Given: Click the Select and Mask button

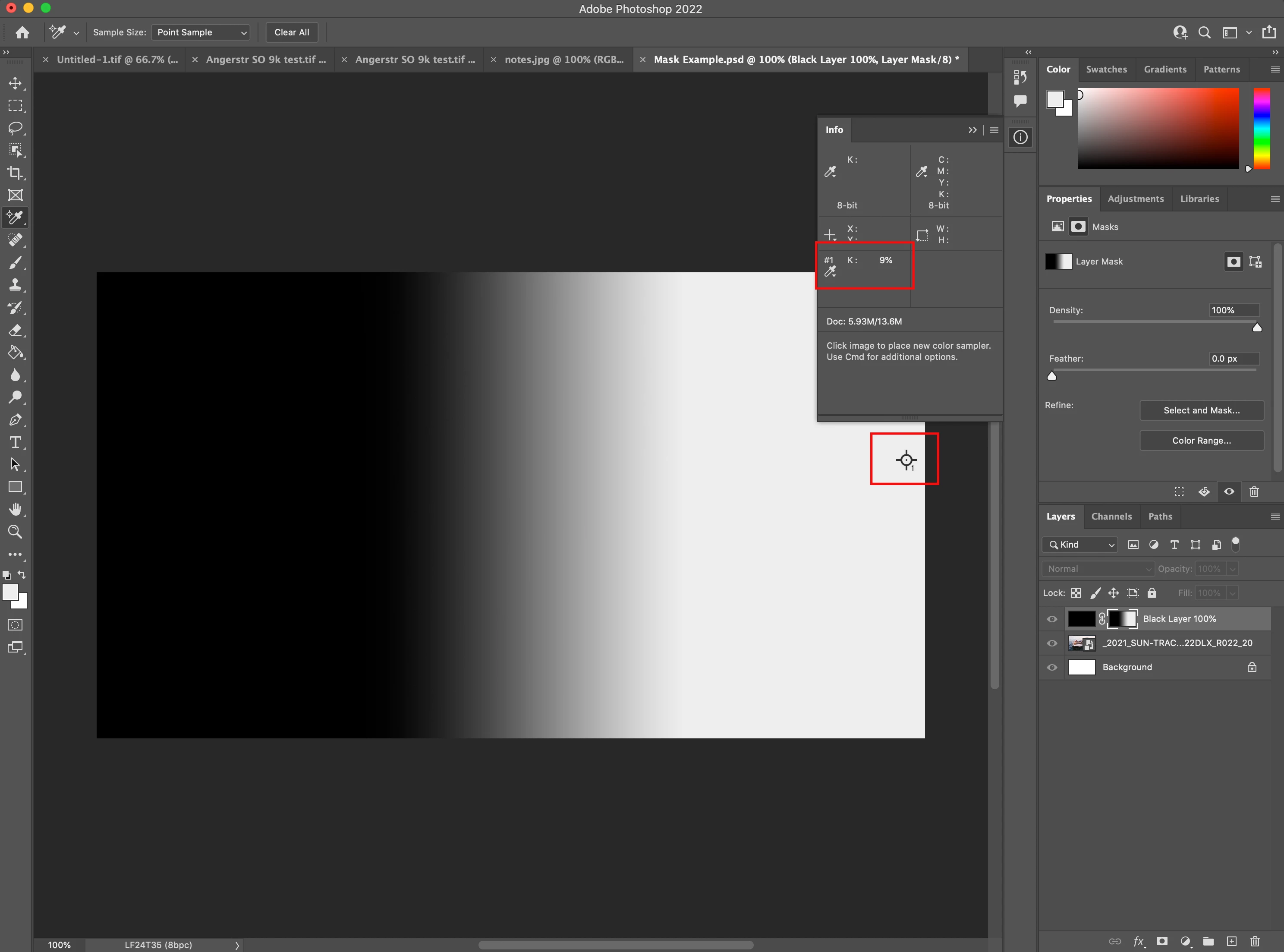Looking at the screenshot, I should pos(1201,410).
